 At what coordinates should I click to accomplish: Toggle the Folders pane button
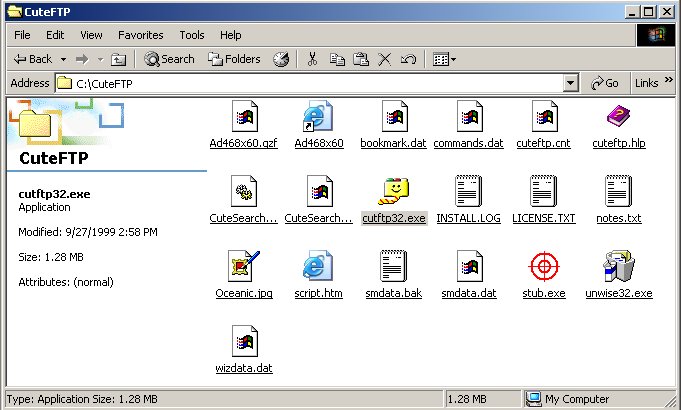tap(234, 59)
